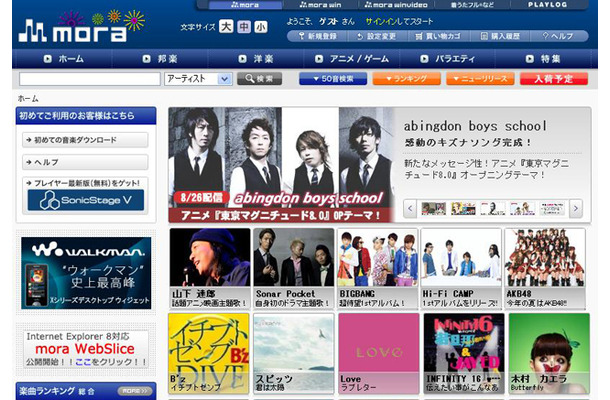610x400 pixels.
Task: Open the BIGBANG artist tile
Action: (x=377, y=269)
